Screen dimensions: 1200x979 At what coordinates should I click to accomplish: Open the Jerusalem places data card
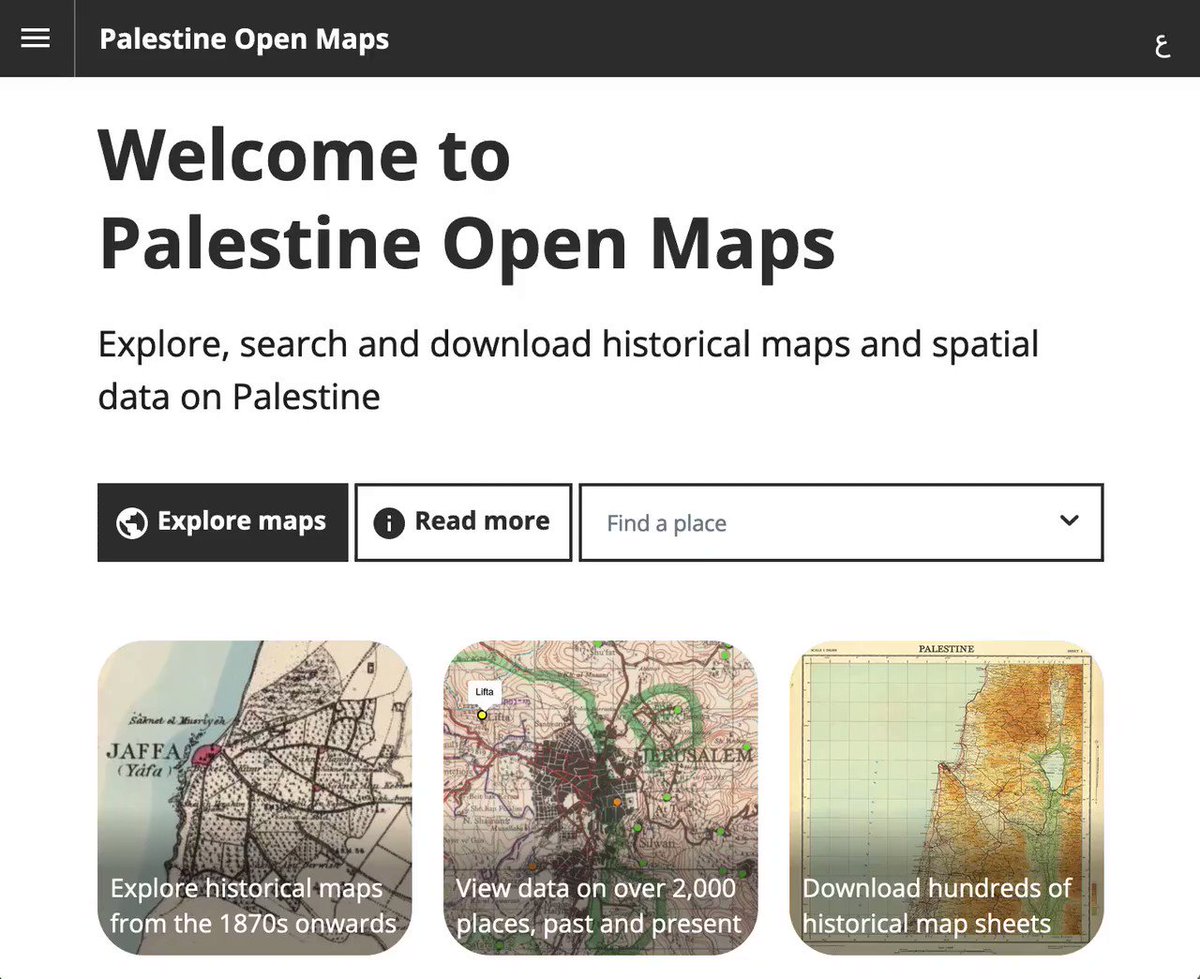click(x=600, y=798)
